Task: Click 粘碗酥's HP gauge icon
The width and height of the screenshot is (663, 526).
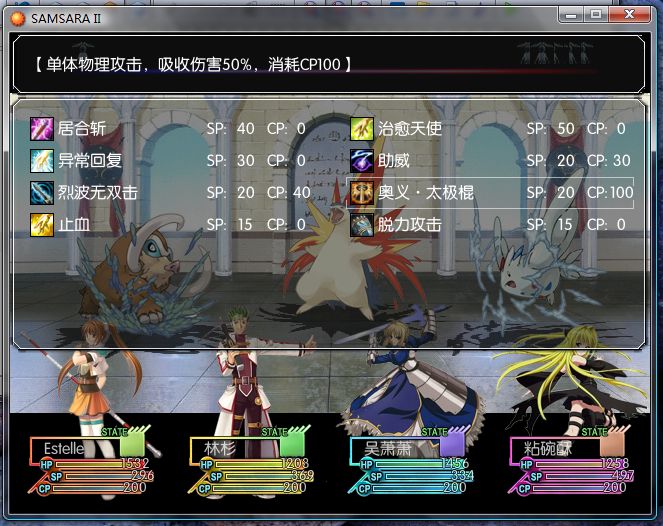Action: (526, 465)
